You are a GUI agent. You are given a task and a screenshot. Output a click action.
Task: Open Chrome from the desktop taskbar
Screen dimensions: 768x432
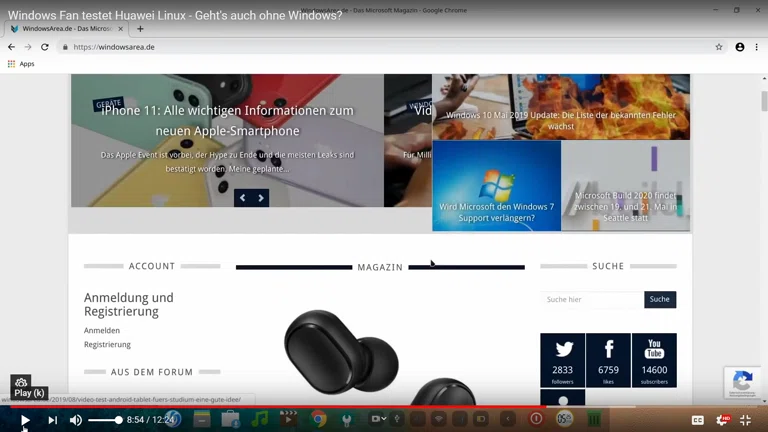coord(318,419)
